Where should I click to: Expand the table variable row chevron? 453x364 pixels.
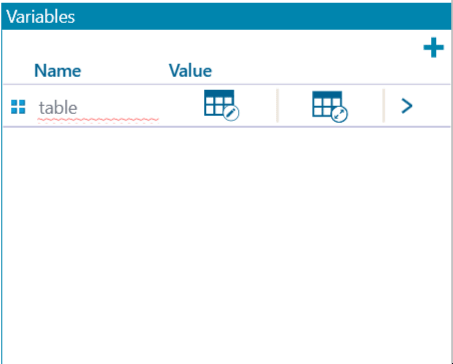click(407, 106)
